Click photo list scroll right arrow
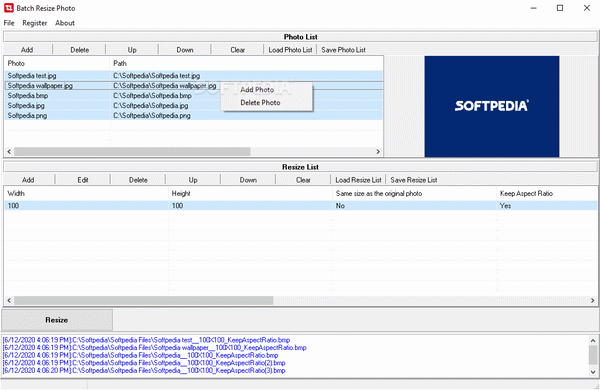600x390 pixels. 378,152
